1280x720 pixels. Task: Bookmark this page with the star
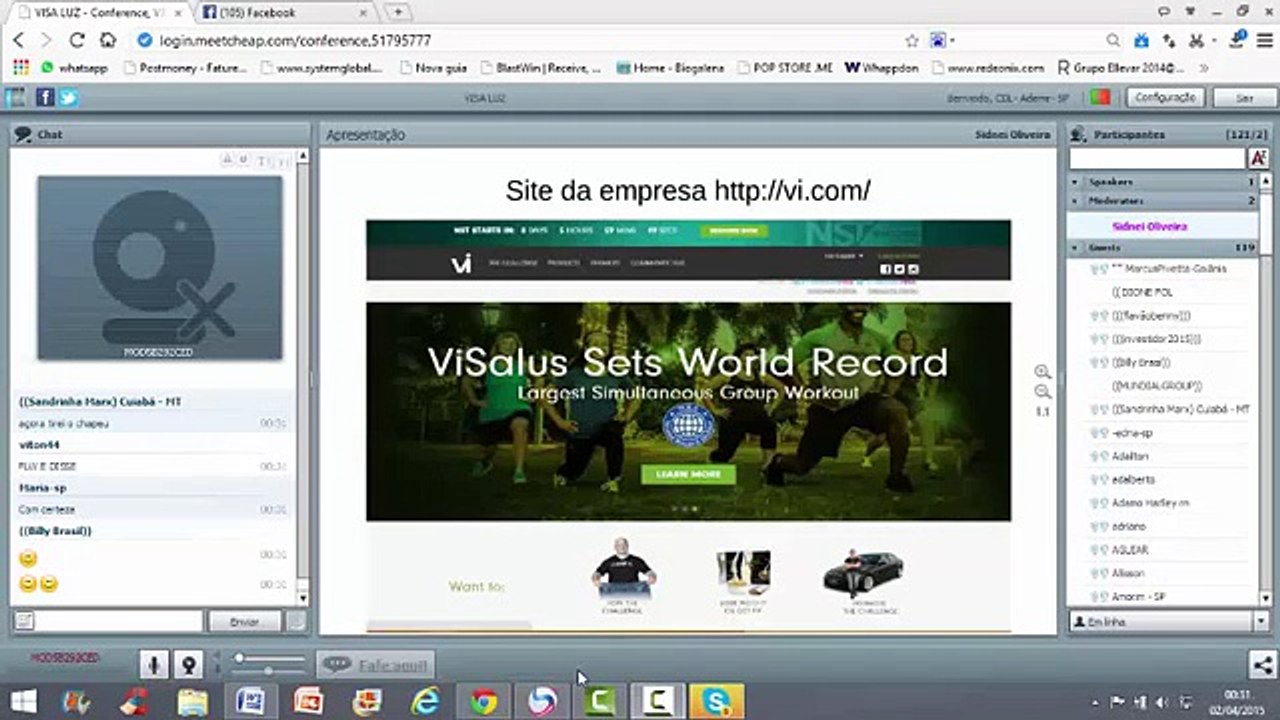tap(912, 41)
